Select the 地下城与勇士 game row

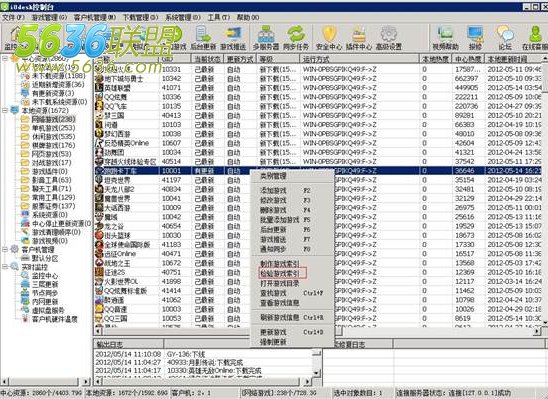(318, 79)
